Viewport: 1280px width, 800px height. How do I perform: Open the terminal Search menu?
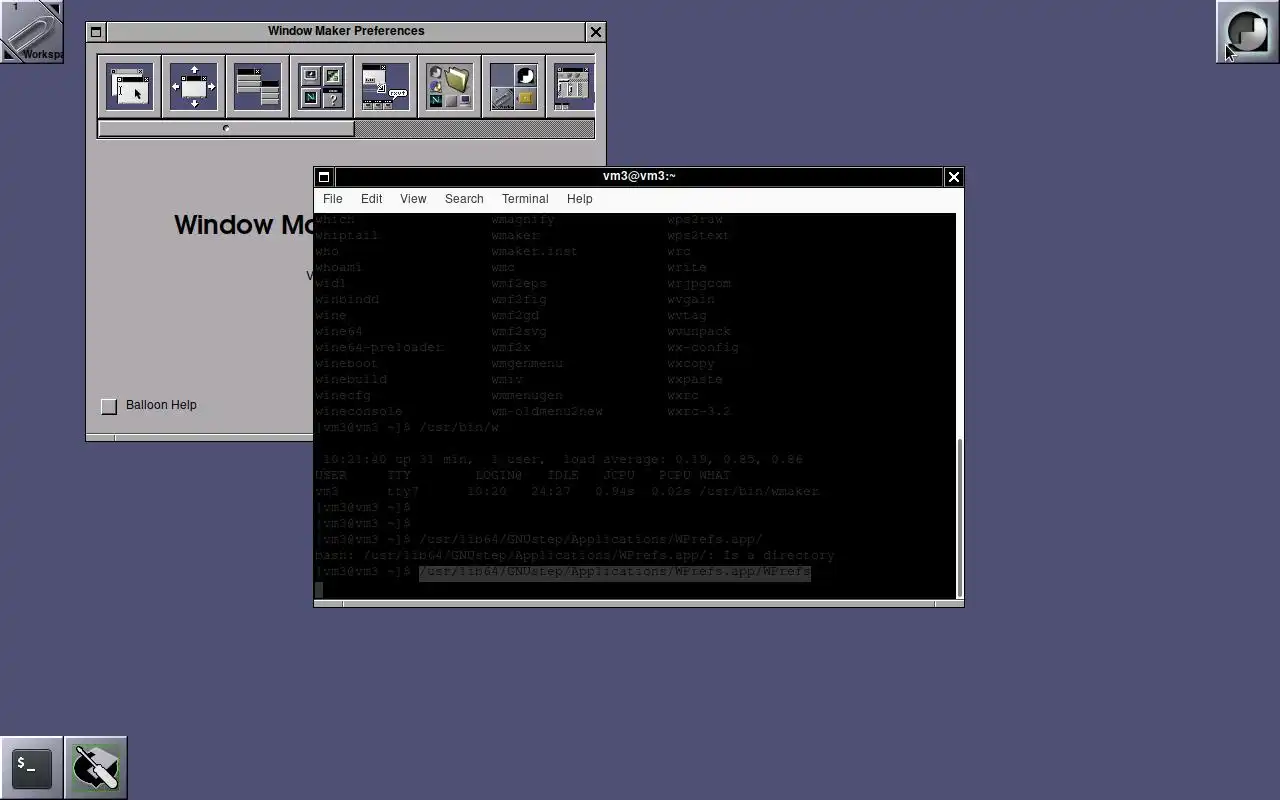point(464,199)
